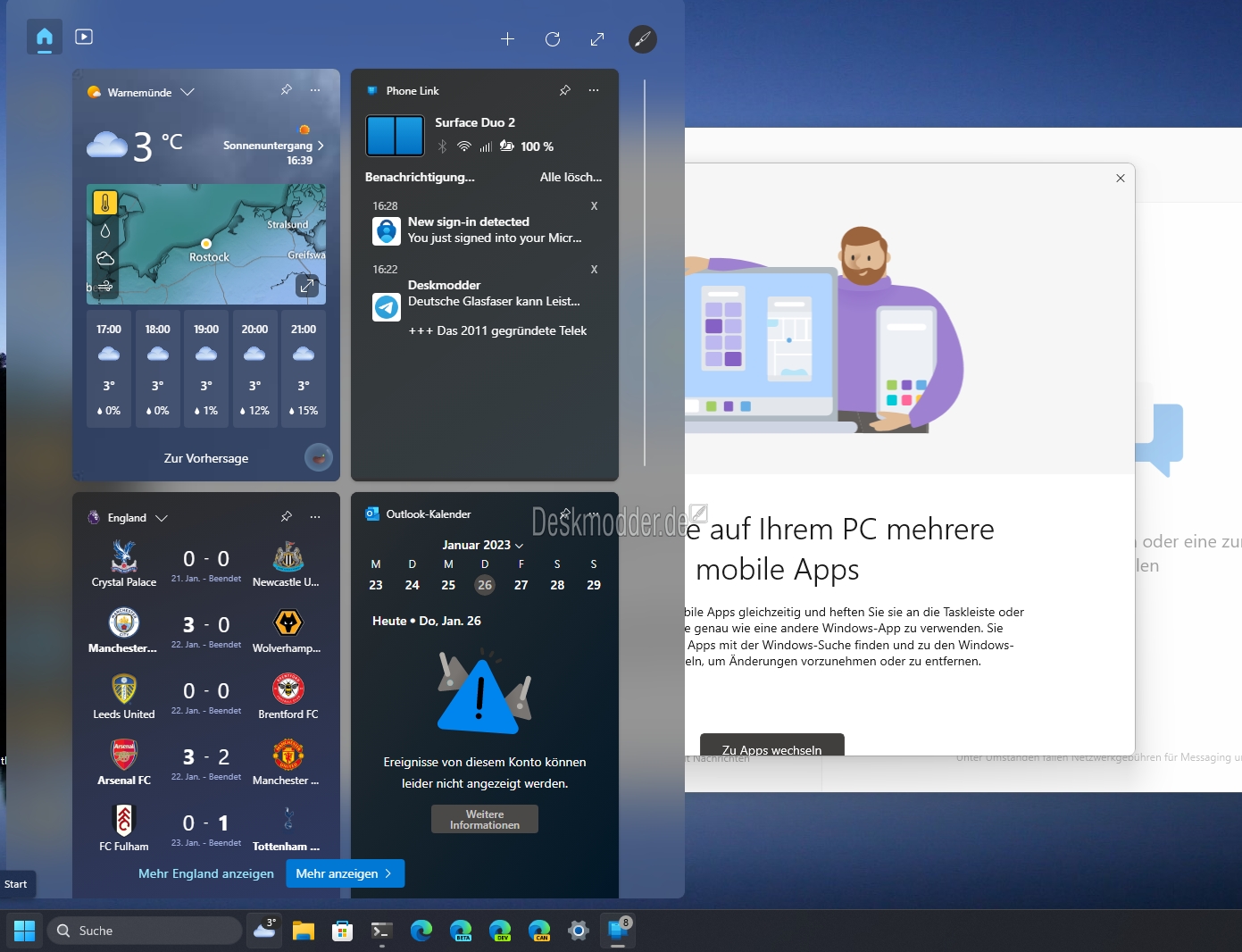The height and width of the screenshot is (952, 1242).
Task: Expand the Warnemünde location dropdown
Action: 188,92
